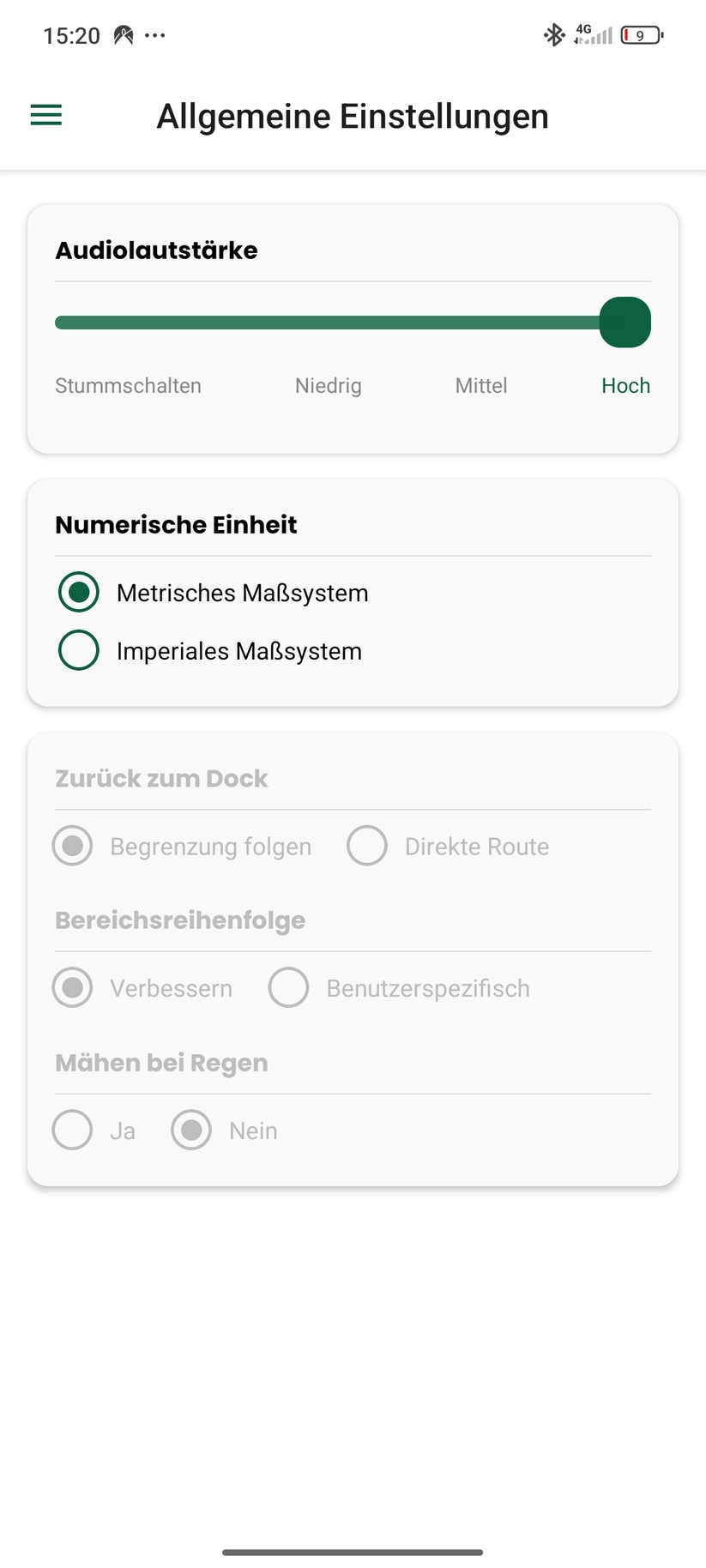Choose Begrenzung folgen for dock return

pos(73,846)
